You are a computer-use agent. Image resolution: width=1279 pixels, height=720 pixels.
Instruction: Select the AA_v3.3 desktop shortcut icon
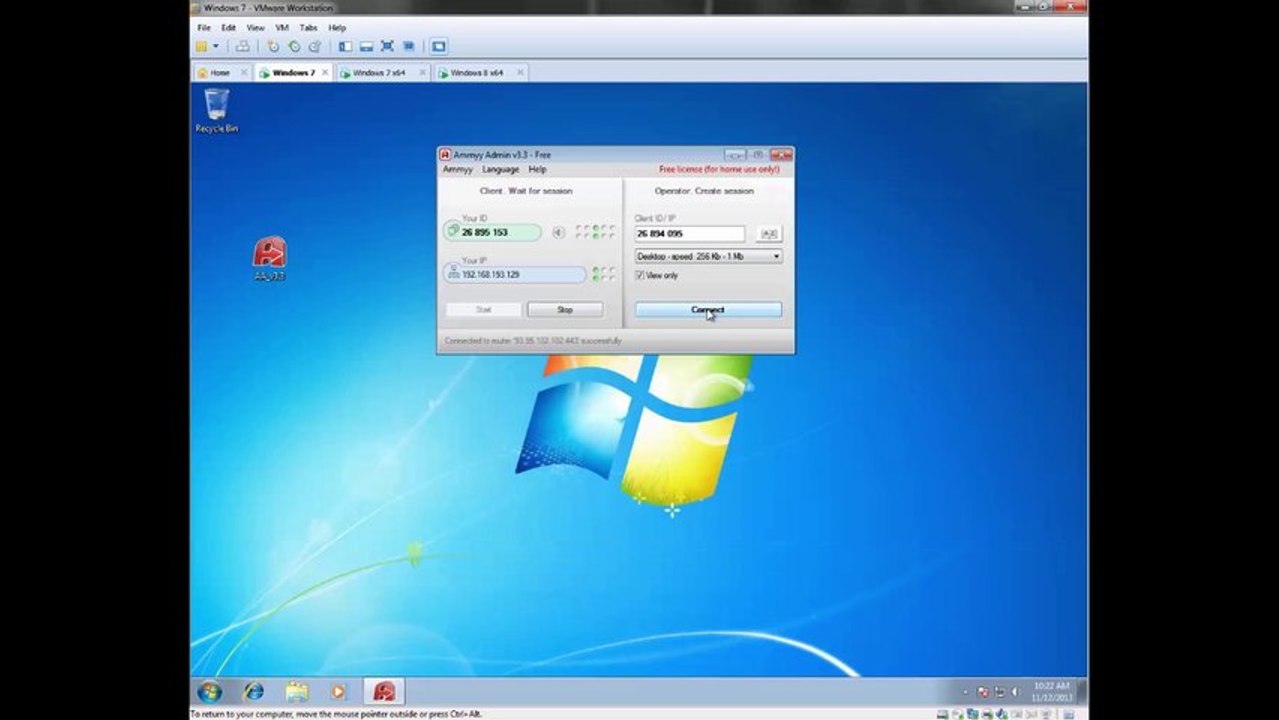269,258
